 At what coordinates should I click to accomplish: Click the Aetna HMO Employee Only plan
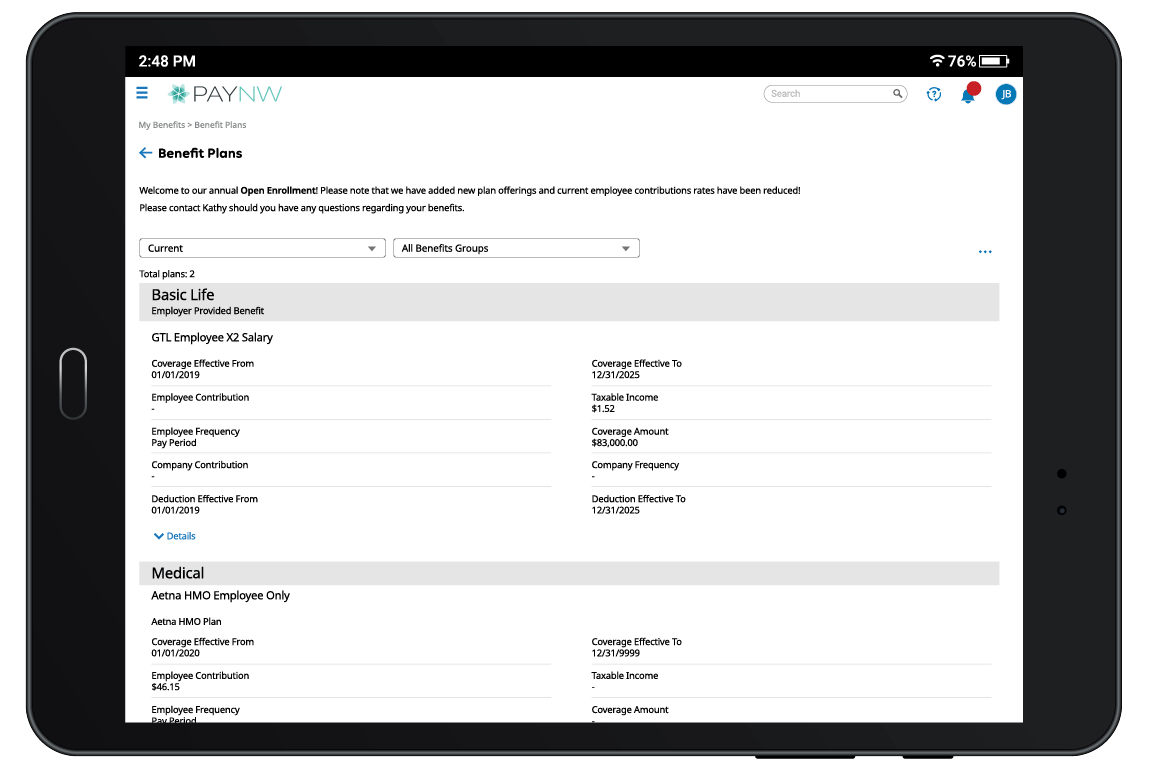[x=219, y=595]
